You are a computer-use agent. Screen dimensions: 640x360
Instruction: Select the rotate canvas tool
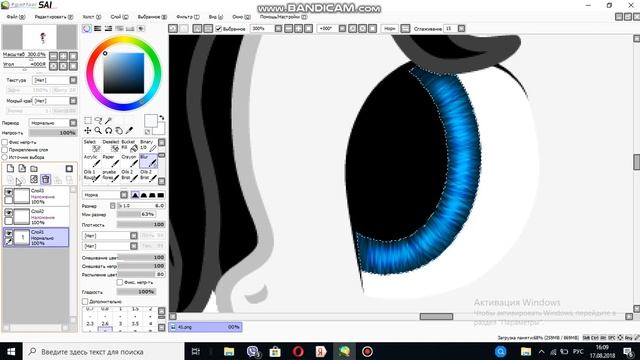tap(109, 131)
